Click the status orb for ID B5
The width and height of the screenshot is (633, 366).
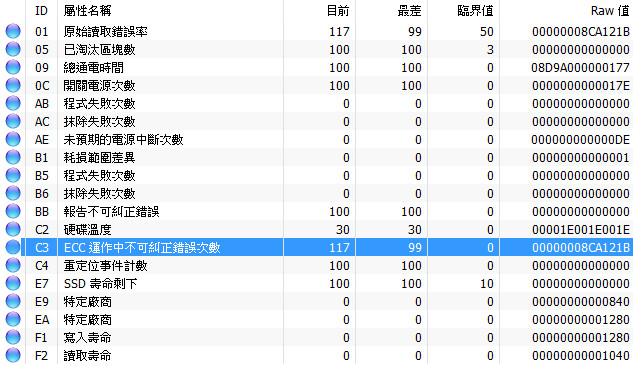13,175
